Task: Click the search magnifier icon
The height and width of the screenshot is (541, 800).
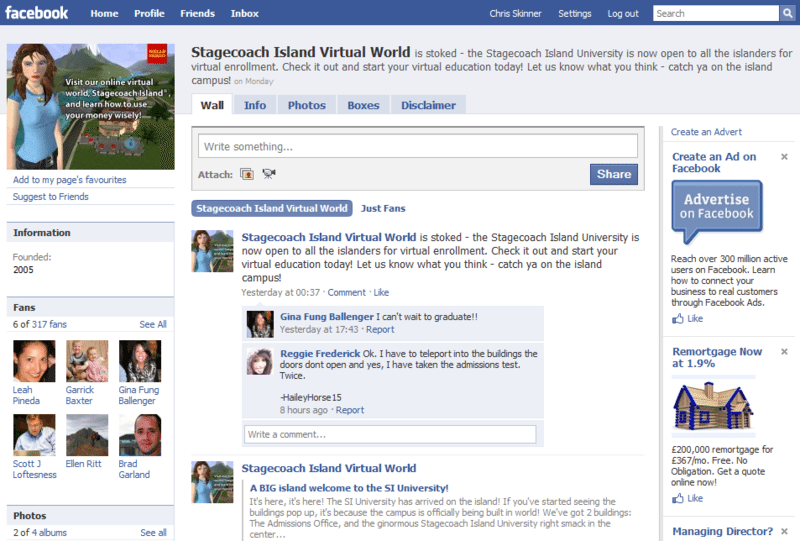Action: point(787,13)
